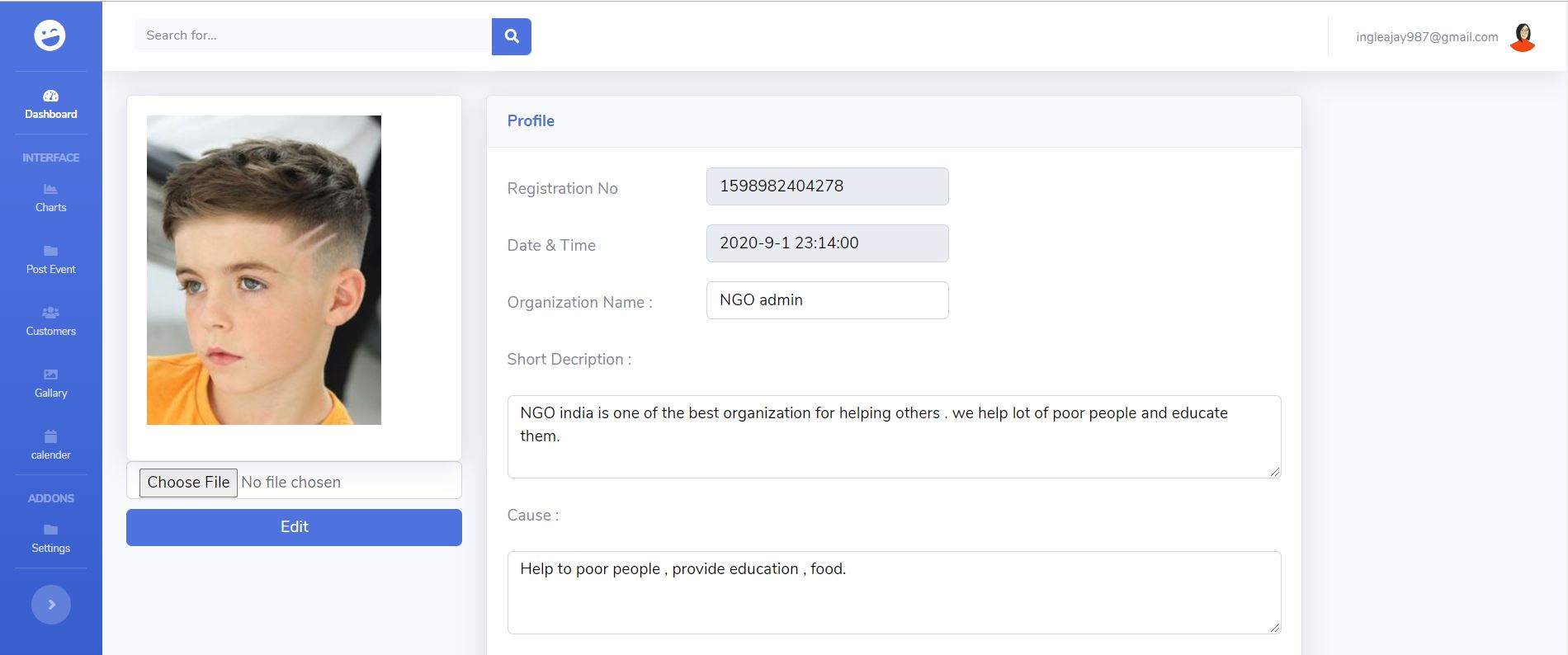
Task: Click the smiley logo icon in sidebar
Action: tap(50, 35)
